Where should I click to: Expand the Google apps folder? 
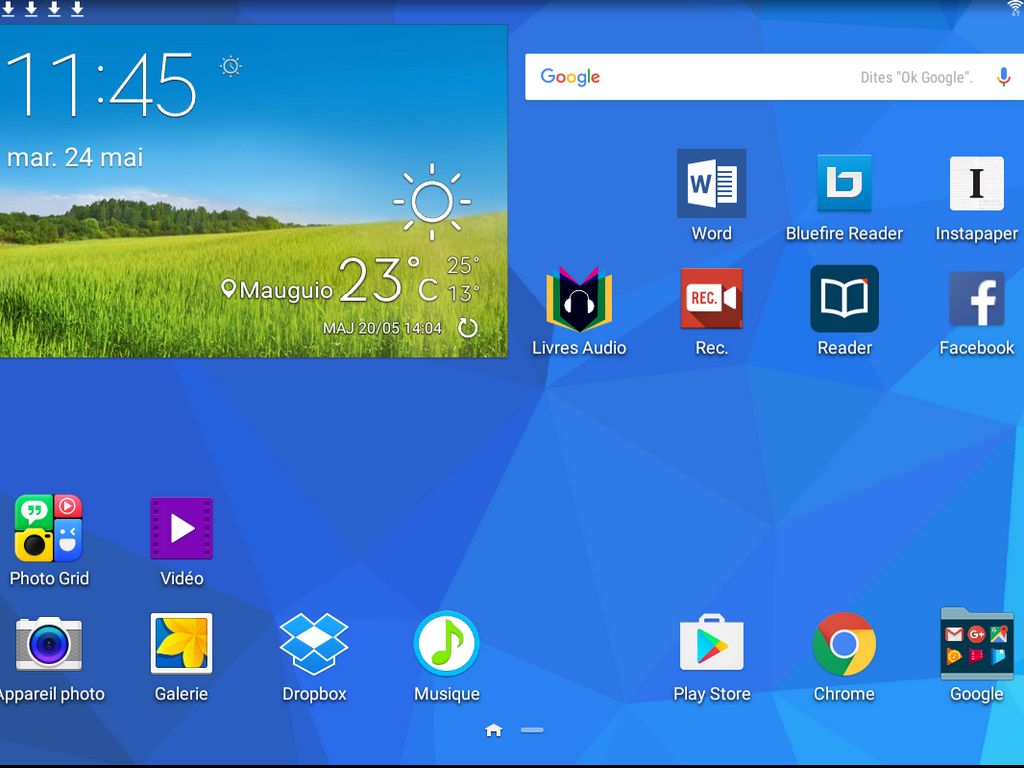(976, 644)
